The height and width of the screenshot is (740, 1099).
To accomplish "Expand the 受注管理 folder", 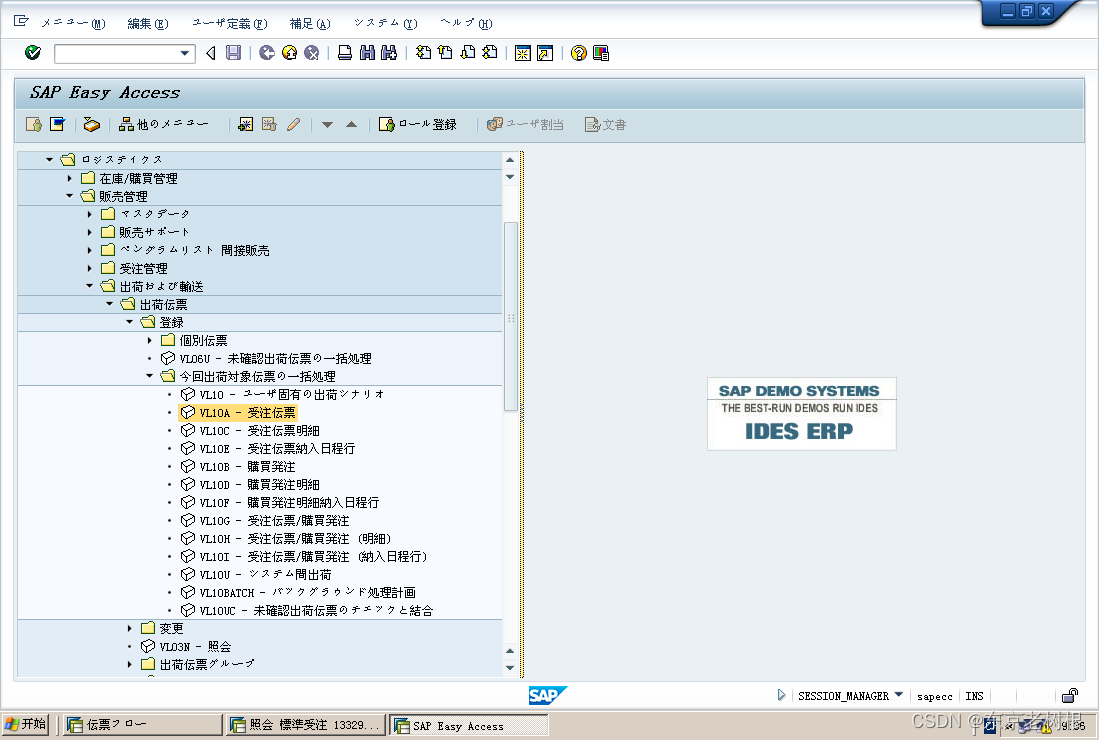I will pyautogui.click(x=90, y=268).
